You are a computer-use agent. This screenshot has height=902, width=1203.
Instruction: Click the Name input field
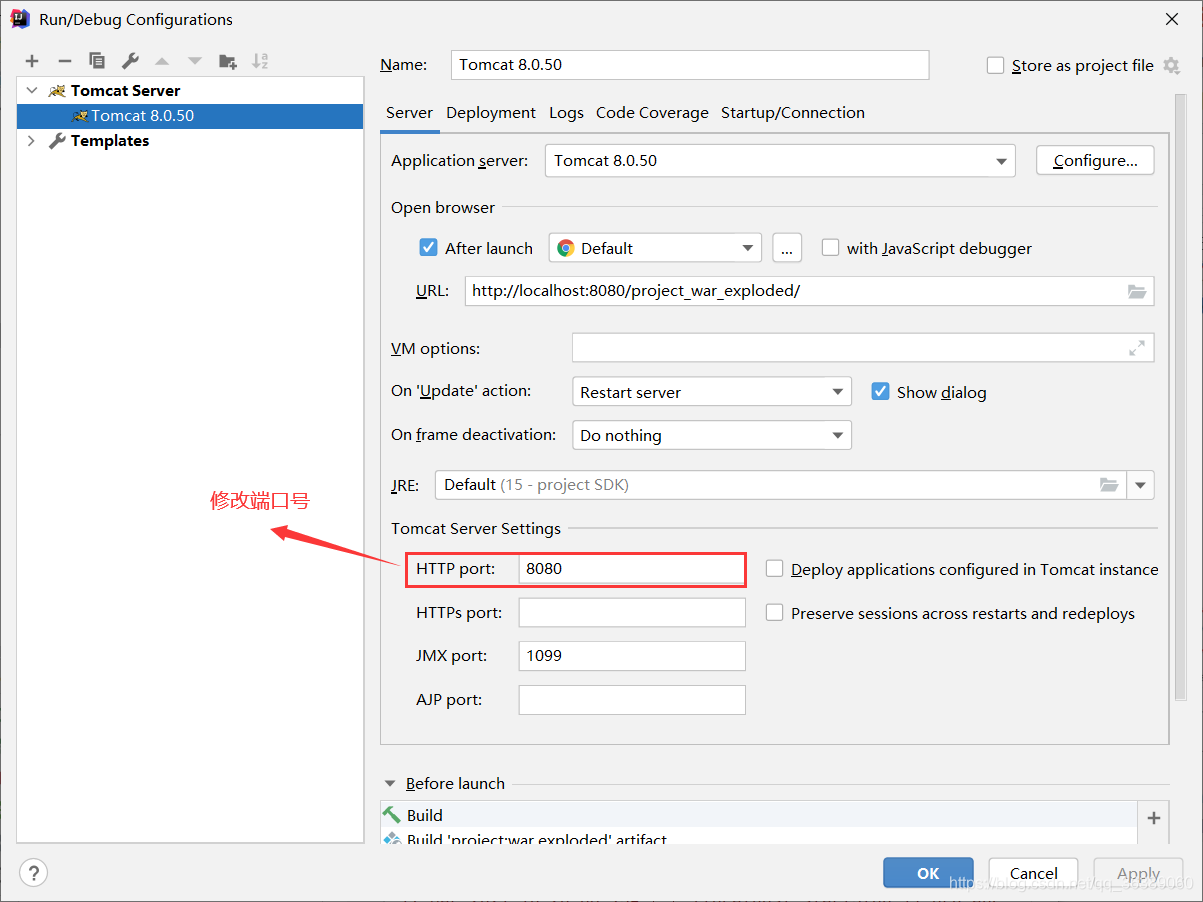point(690,65)
